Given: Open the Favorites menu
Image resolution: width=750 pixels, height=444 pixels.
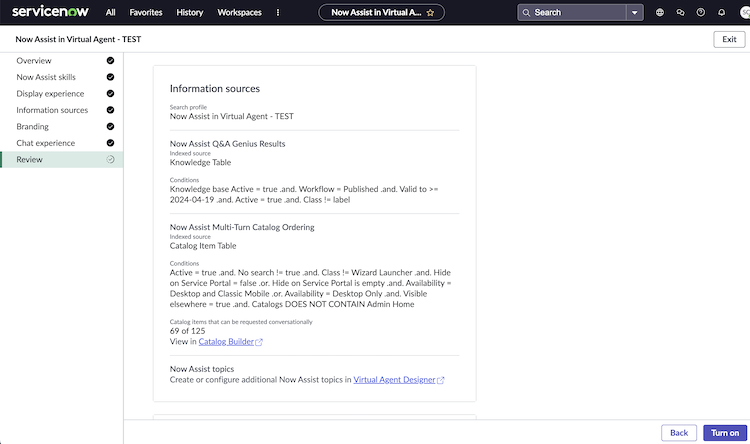Looking at the screenshot, I should pos(146,12).
